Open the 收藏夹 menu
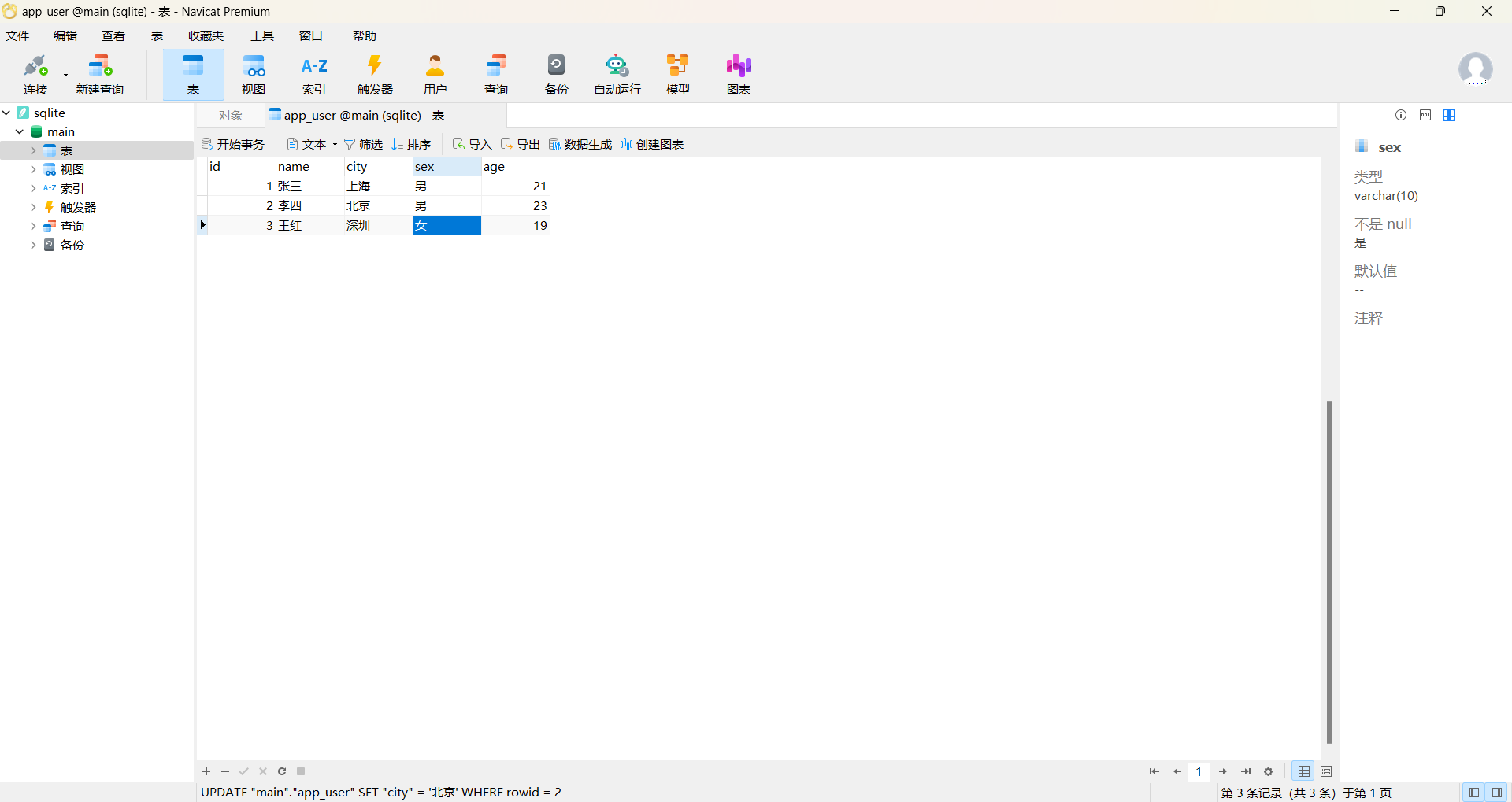Screen dimensions: 1512x802 tap(206, 35)
